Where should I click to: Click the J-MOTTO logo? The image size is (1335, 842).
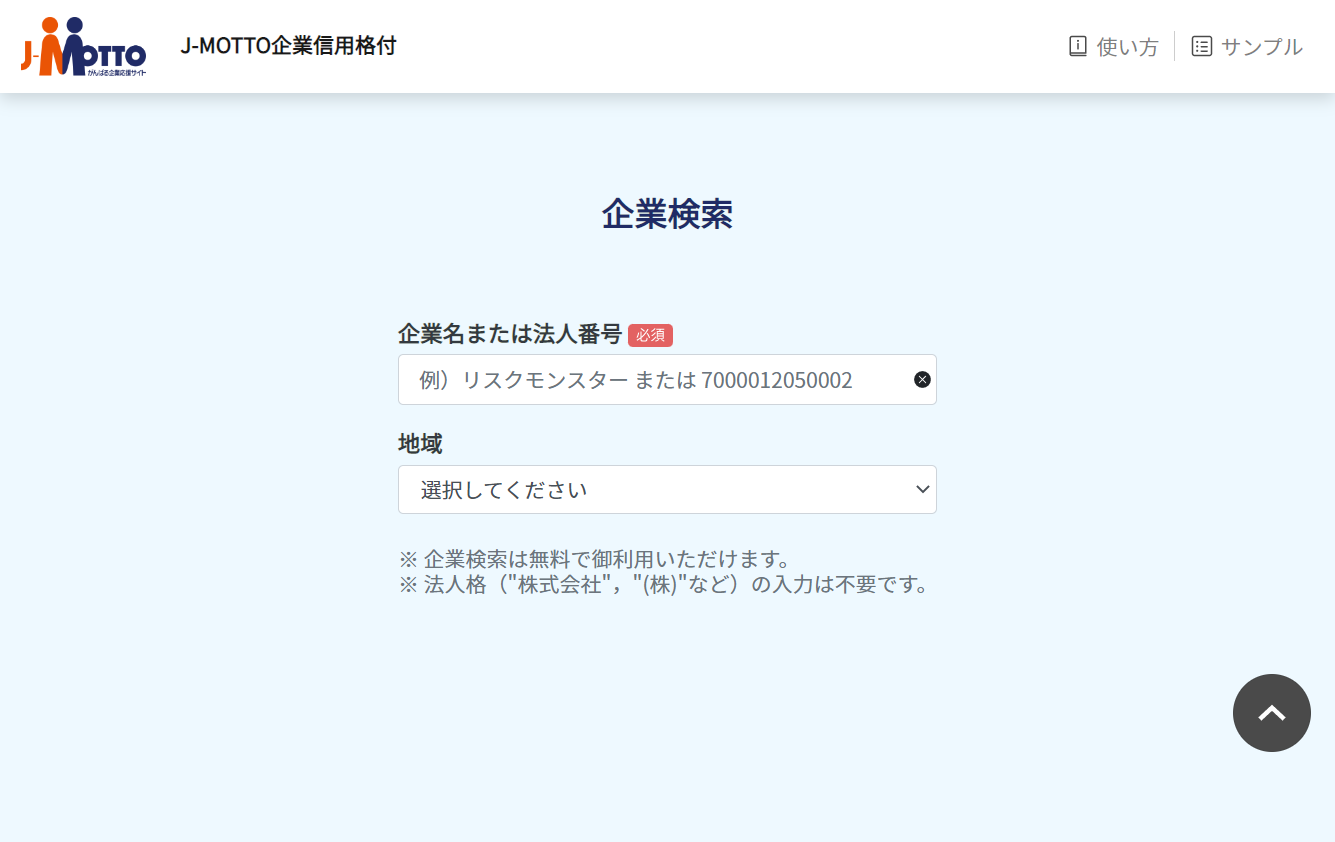[x=84, y=46]
